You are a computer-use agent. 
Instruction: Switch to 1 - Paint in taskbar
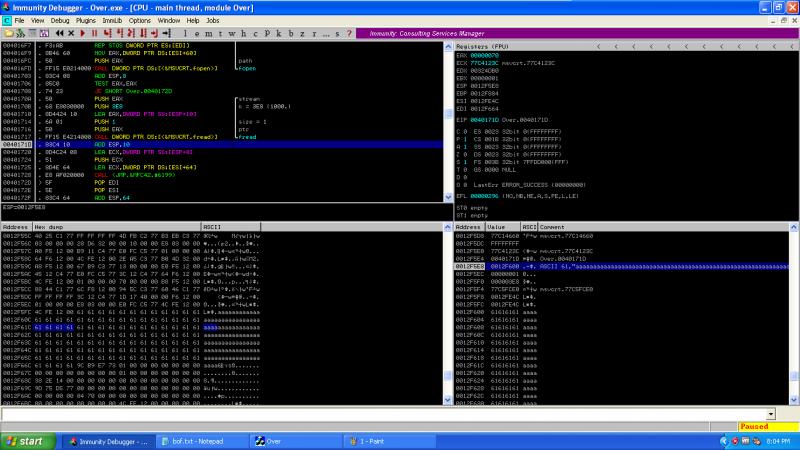389,441
